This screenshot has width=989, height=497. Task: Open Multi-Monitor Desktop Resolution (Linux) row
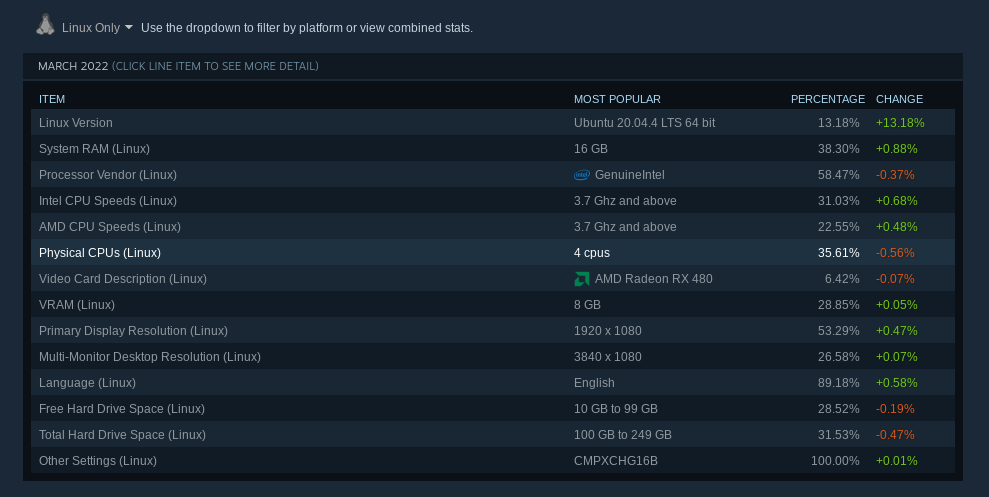pyautogui.click(x=493, y=356)
